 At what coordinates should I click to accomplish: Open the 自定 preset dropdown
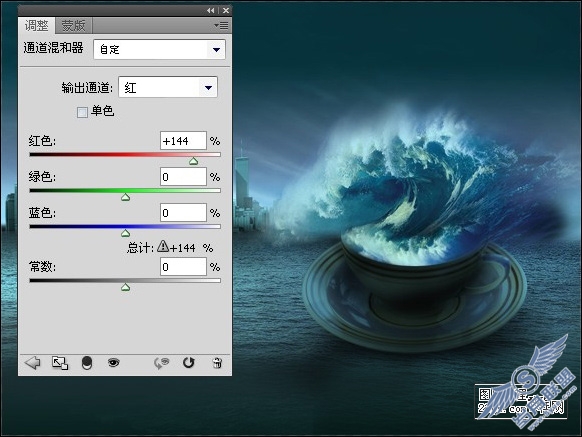[159, 49]
